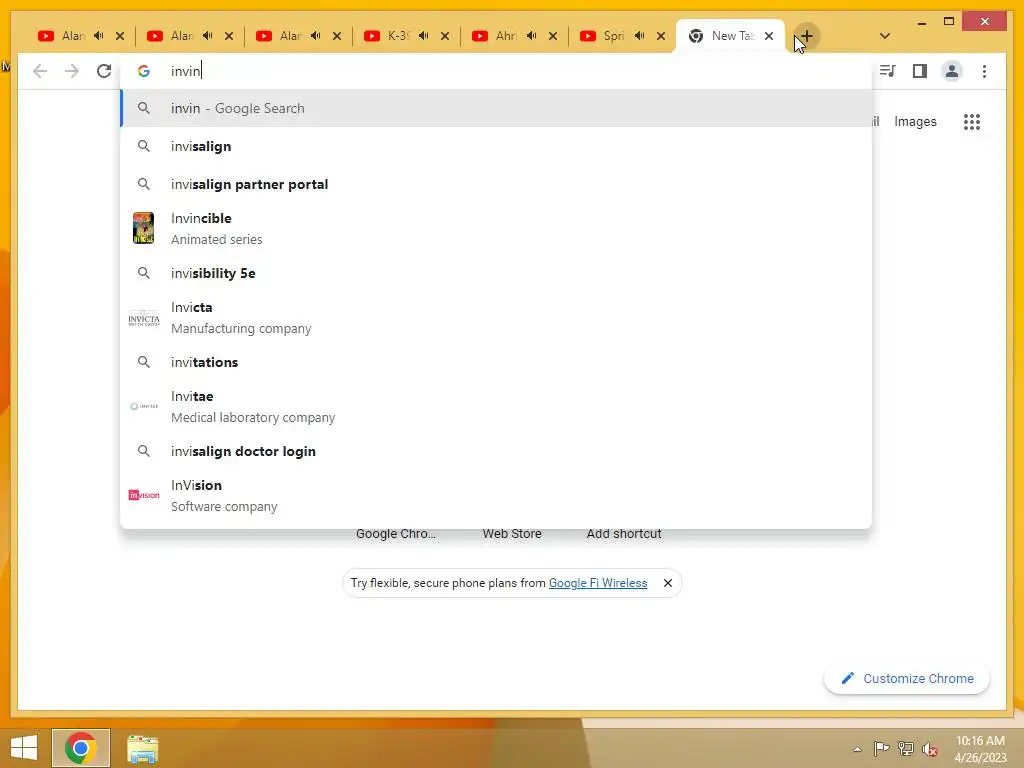Open the media control icon in toolbar
Viewport: 1024px width, 768px height.
[887, 71]
